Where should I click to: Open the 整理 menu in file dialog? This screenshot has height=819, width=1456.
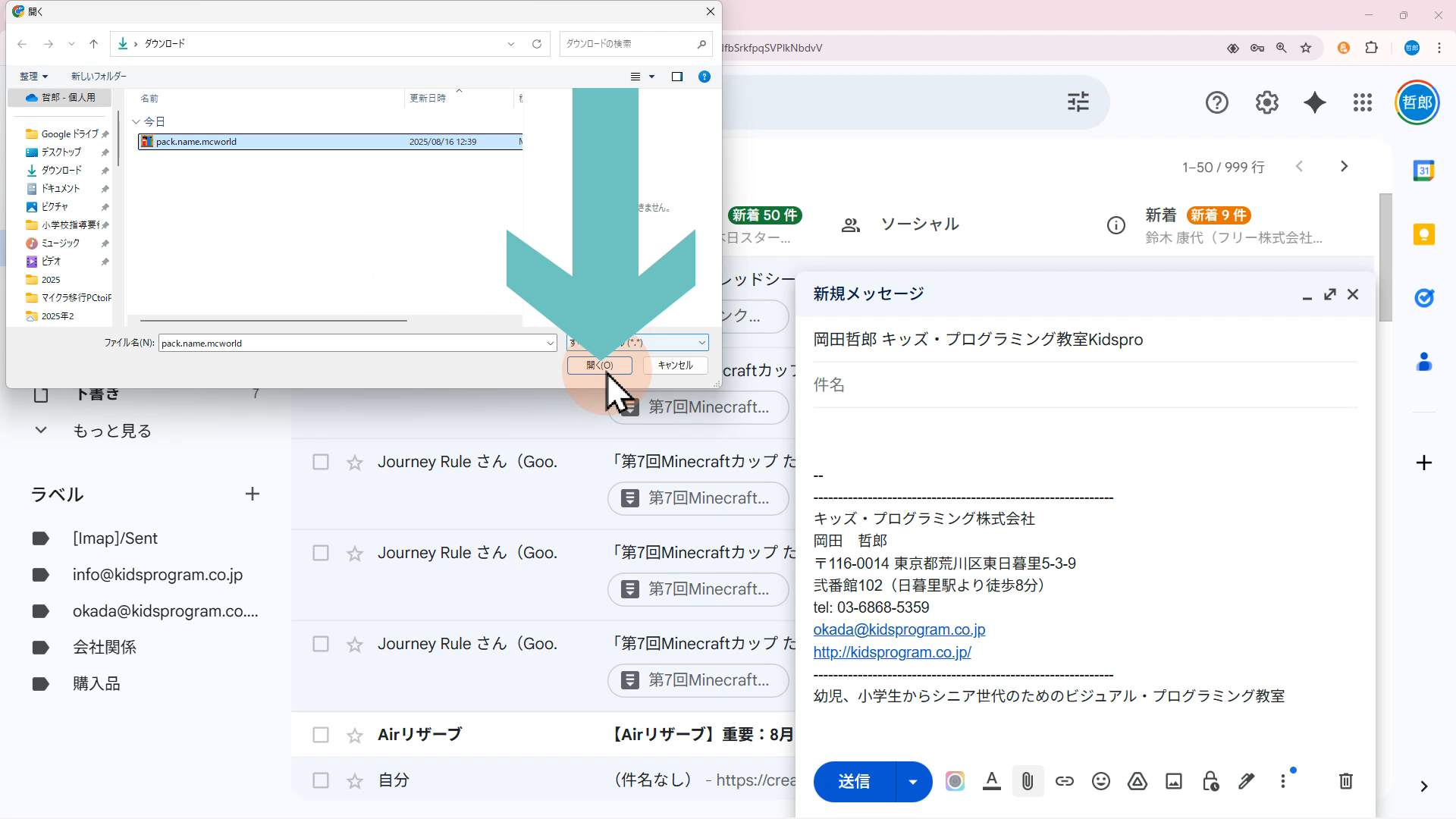[33, 77]
